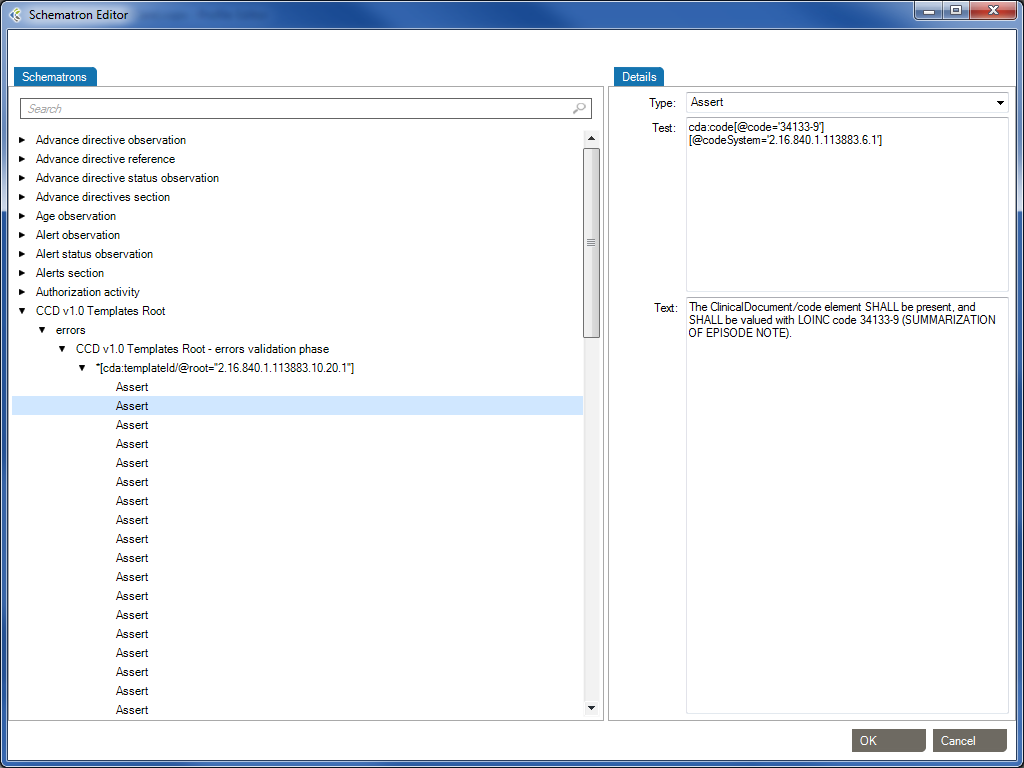The image size is (1024, 768).
Task: Click inside the Text message text area
Action: point(847,505)
